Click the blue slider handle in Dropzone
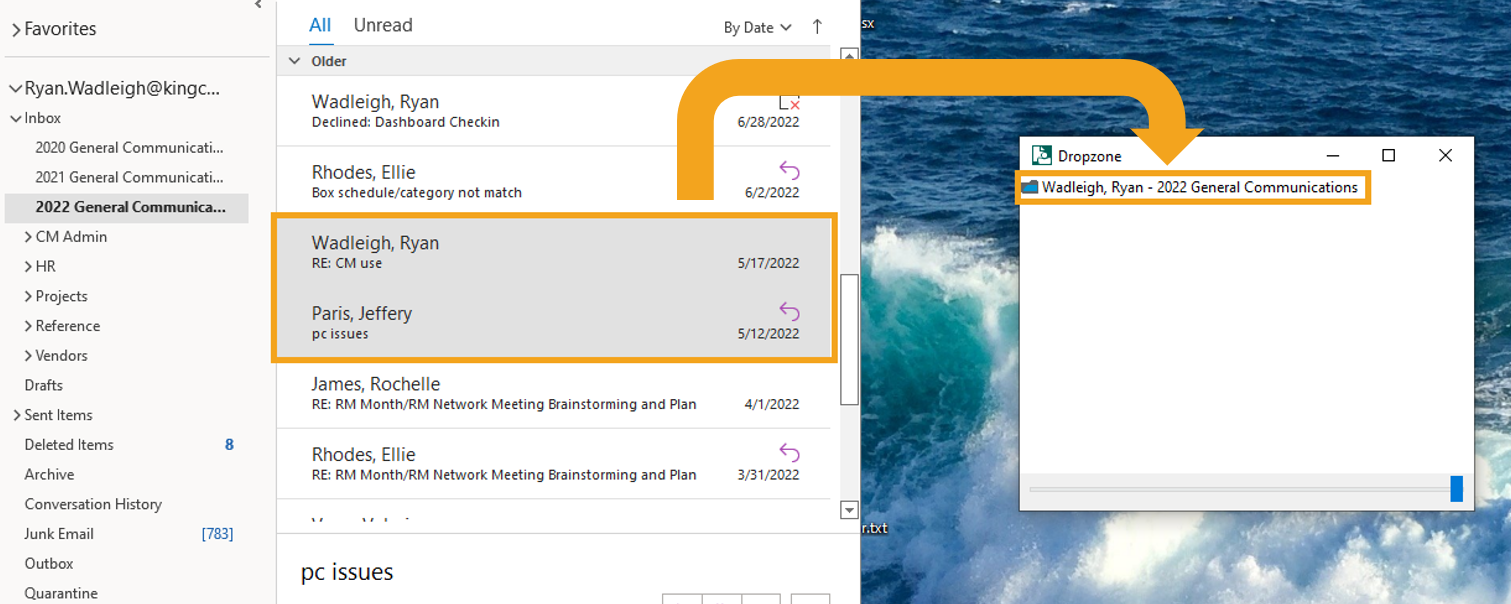The width and height of the screenshot is (1511, 604). (x=1456, y=489)
